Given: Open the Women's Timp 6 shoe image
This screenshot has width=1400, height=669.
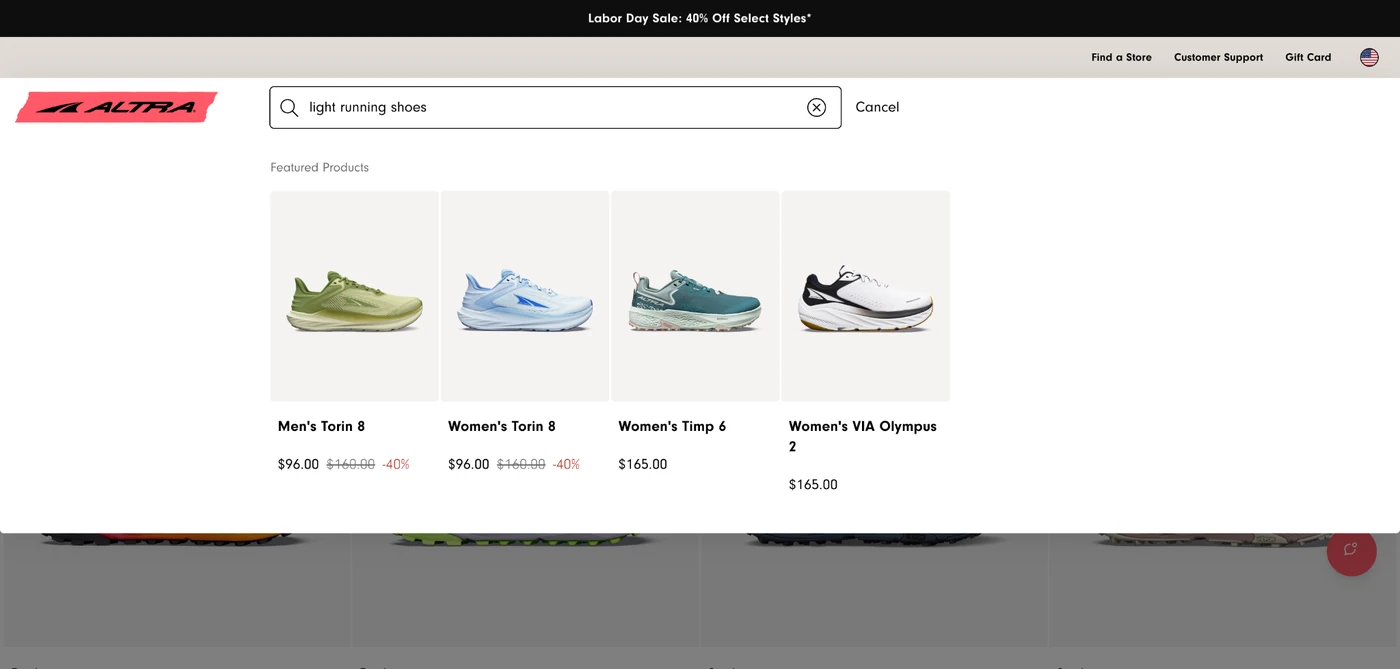Looking at the screenshot, I should pyautogui.click(x=695, y=296).
